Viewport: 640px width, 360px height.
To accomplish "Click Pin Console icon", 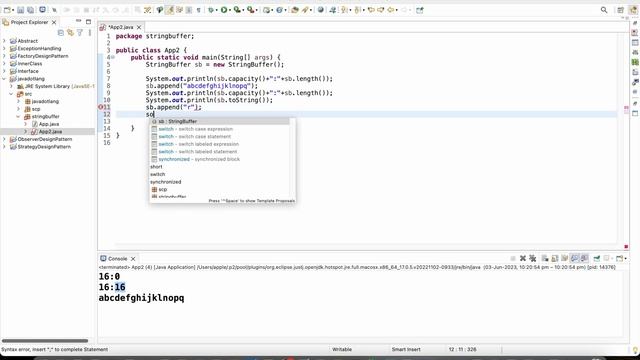I will pos(597,258).
